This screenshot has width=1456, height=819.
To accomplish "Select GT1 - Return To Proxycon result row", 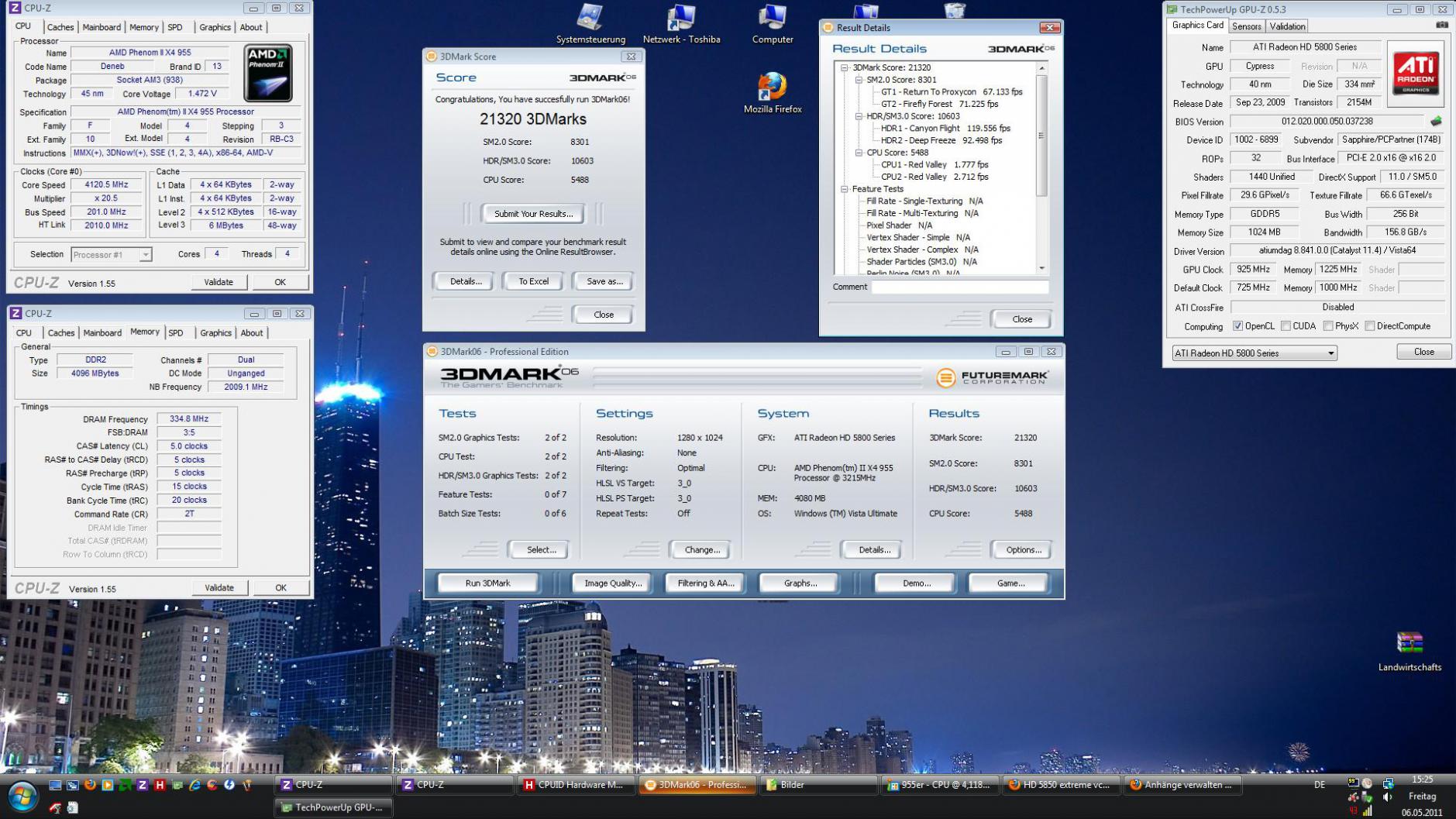I will point(952,92).
